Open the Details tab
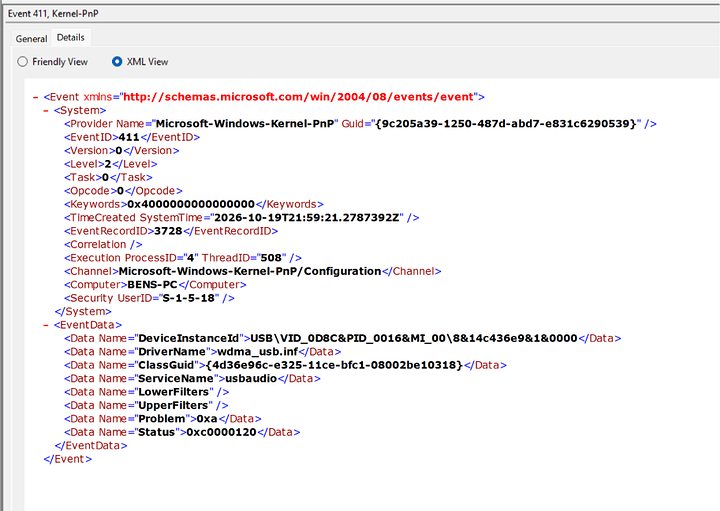720x511 pixels. 71,38
